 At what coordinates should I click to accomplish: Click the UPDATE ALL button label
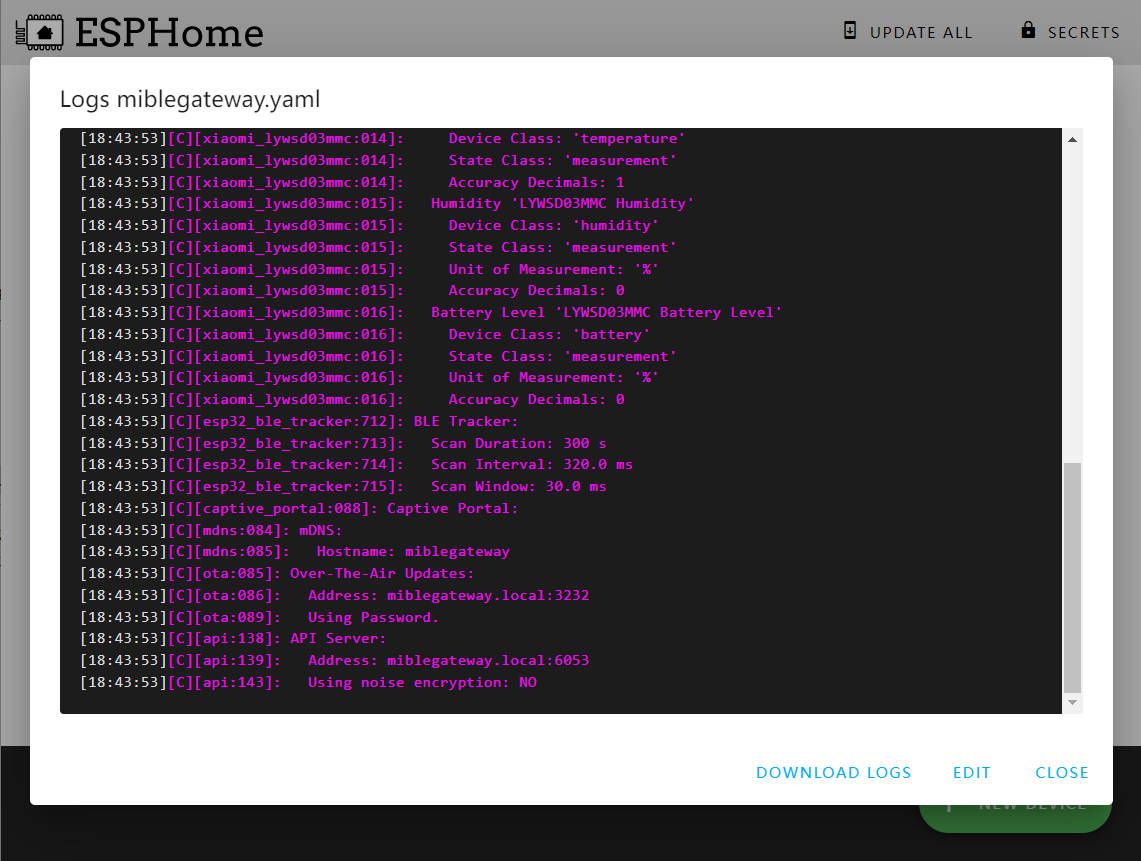click(x=921, y=33)
